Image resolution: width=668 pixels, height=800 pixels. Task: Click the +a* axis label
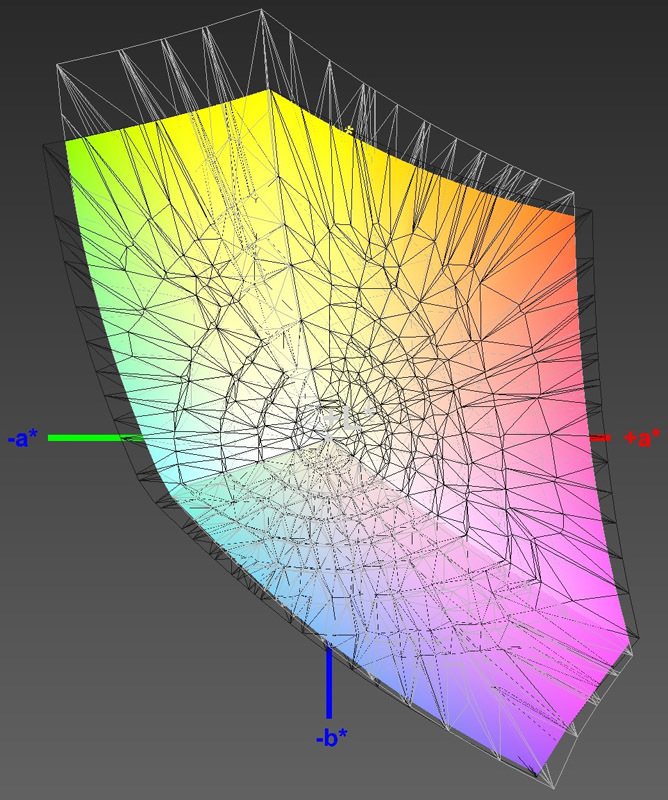(642, 438)
